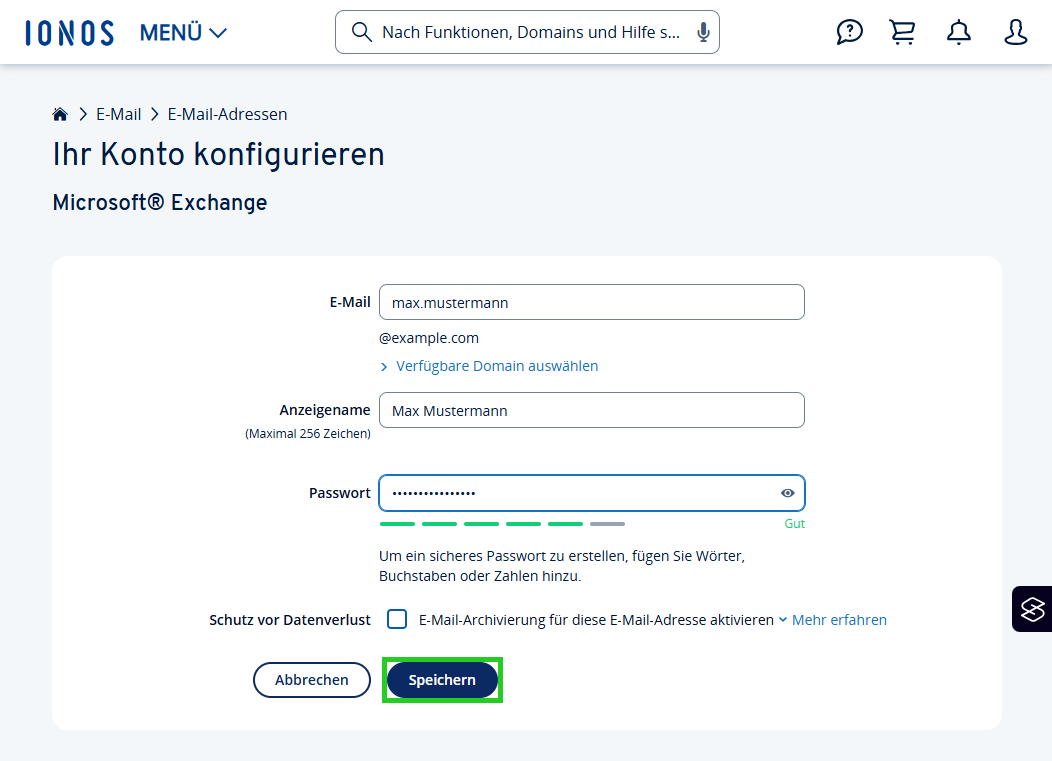Click the green password strength meter
Viewport: 1052px width, 761px height.
click(481, 523)
